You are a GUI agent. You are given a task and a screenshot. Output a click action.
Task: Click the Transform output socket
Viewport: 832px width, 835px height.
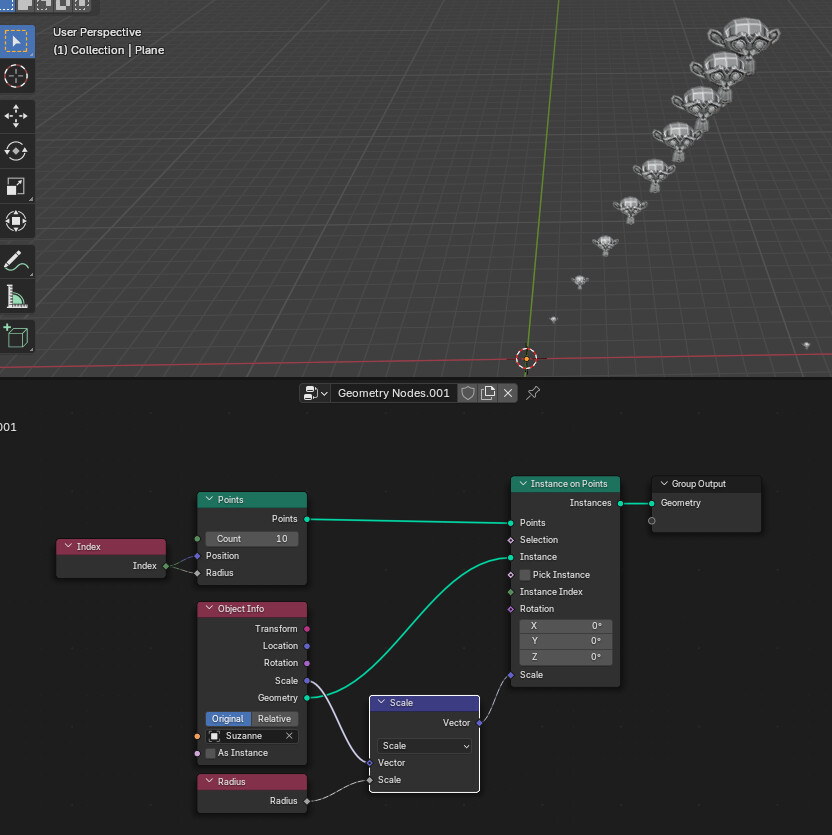[307, 629]
